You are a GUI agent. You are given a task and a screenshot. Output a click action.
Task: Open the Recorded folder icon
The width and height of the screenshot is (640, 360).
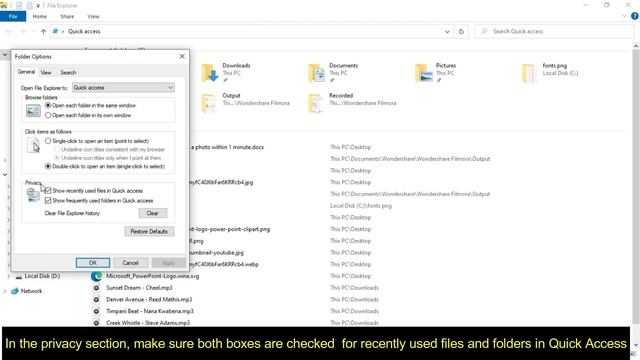(316, 103)
